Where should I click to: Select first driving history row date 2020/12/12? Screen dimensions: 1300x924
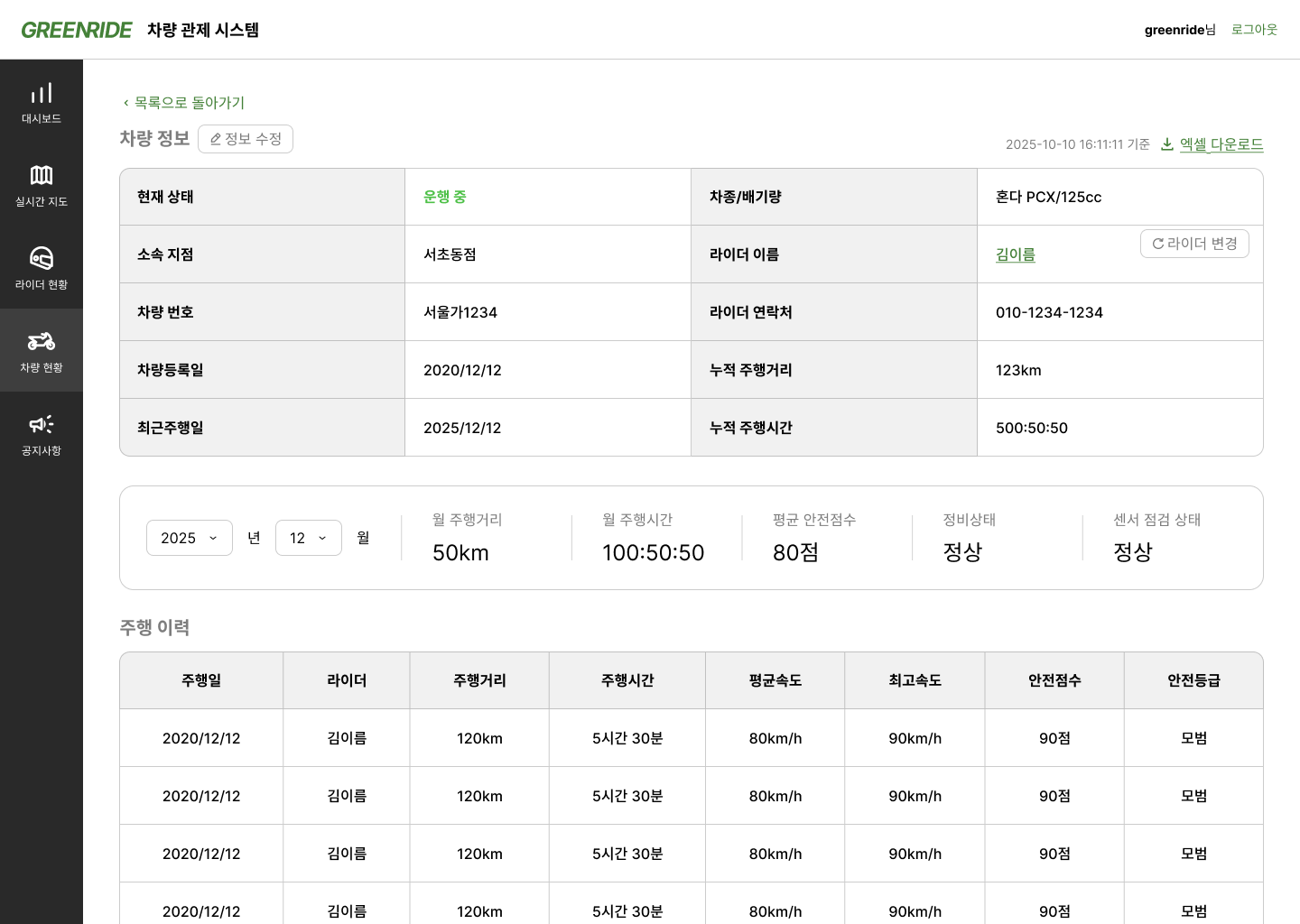(x=201, y=738)
